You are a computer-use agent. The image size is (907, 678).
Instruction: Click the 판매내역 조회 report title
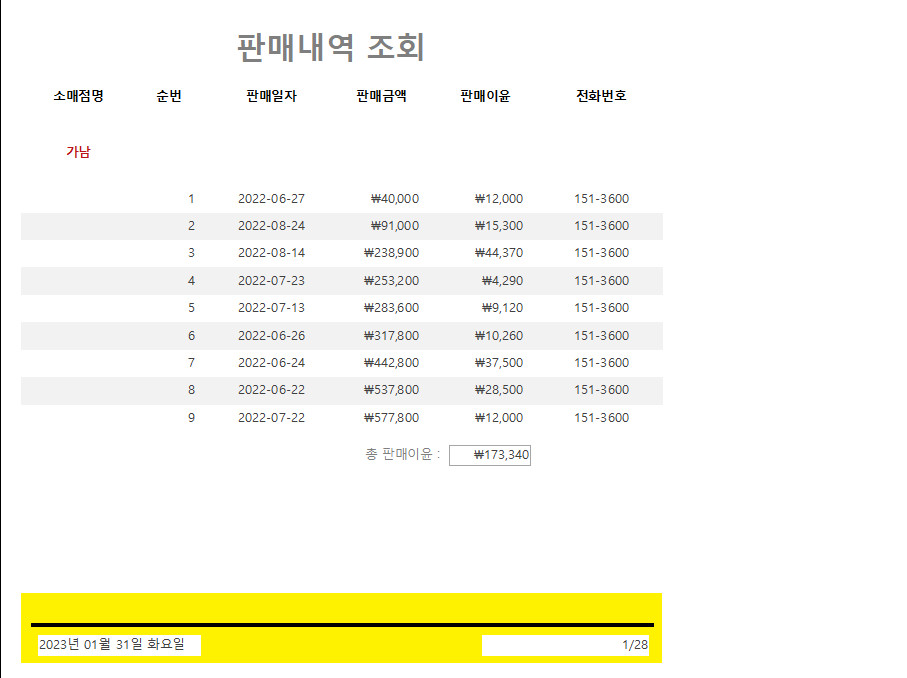(x=331, y=47)
